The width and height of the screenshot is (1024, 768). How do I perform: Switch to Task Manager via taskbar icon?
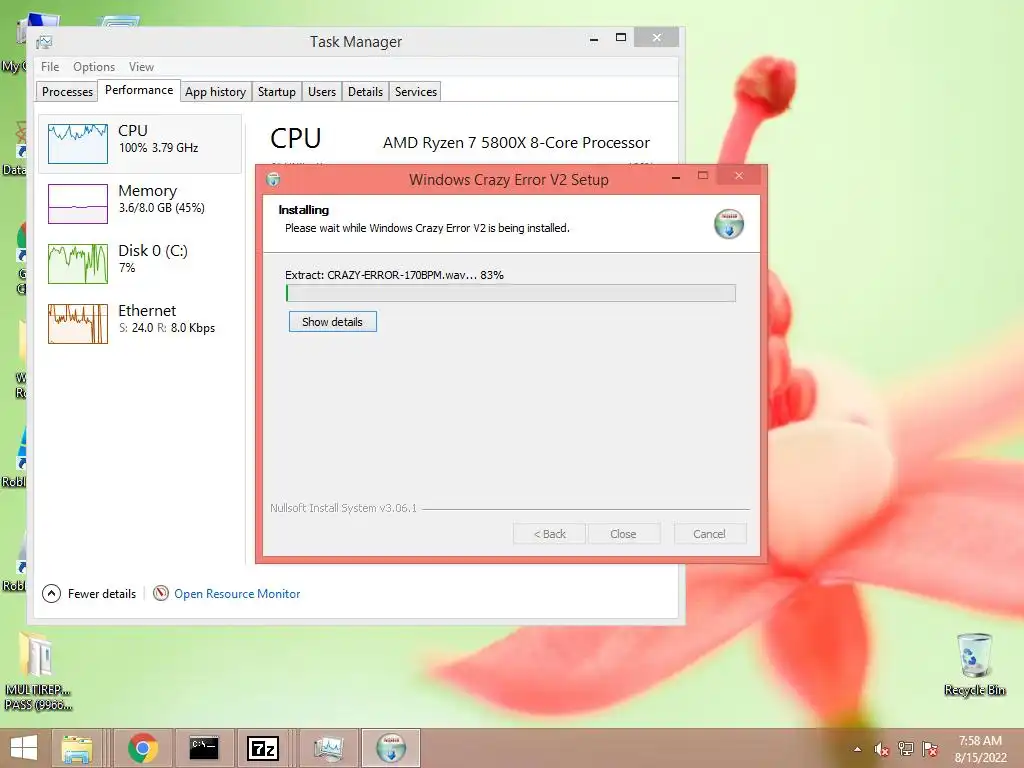click(x=328, y=748)
